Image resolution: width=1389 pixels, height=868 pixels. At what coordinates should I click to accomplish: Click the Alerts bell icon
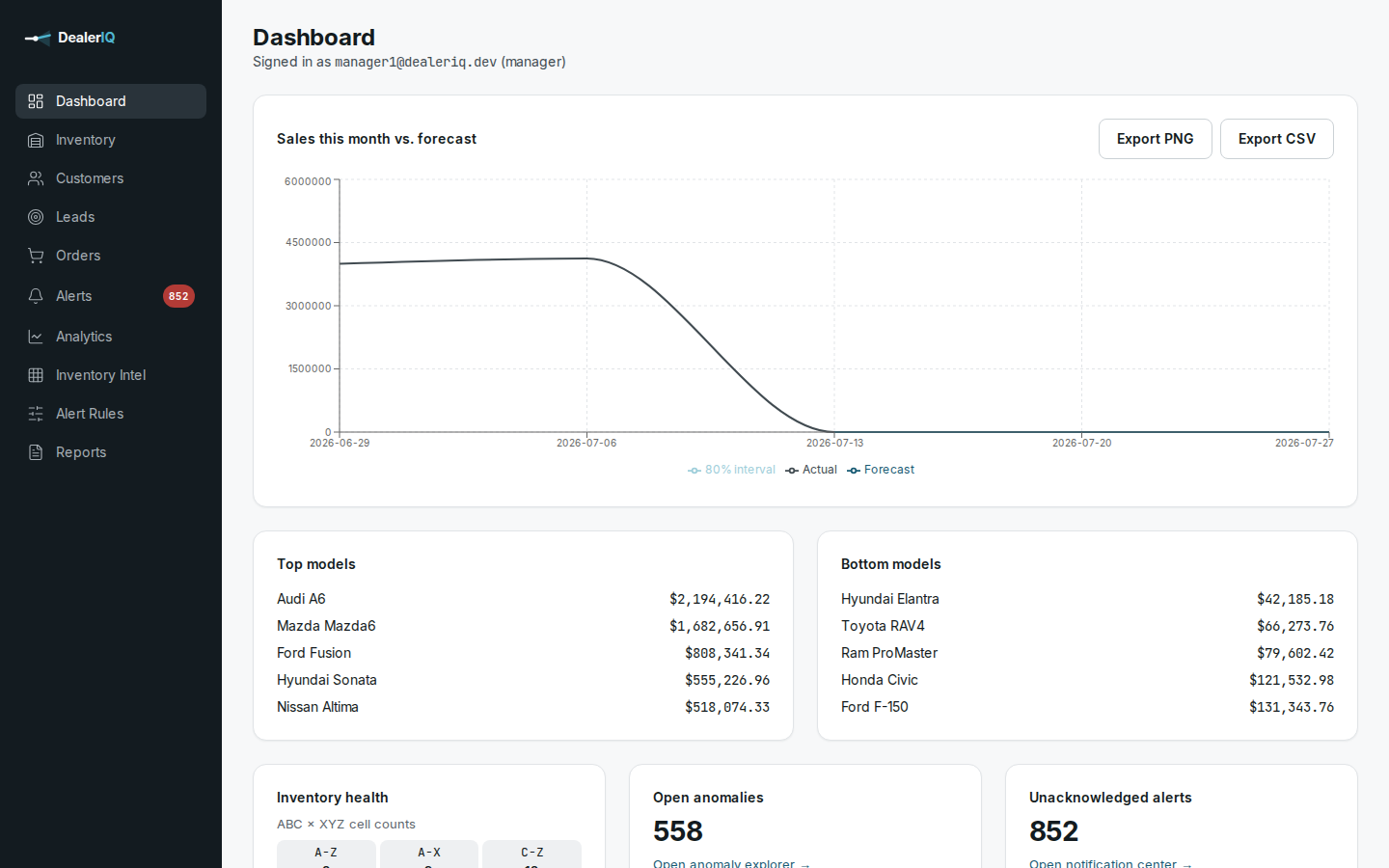36,296
